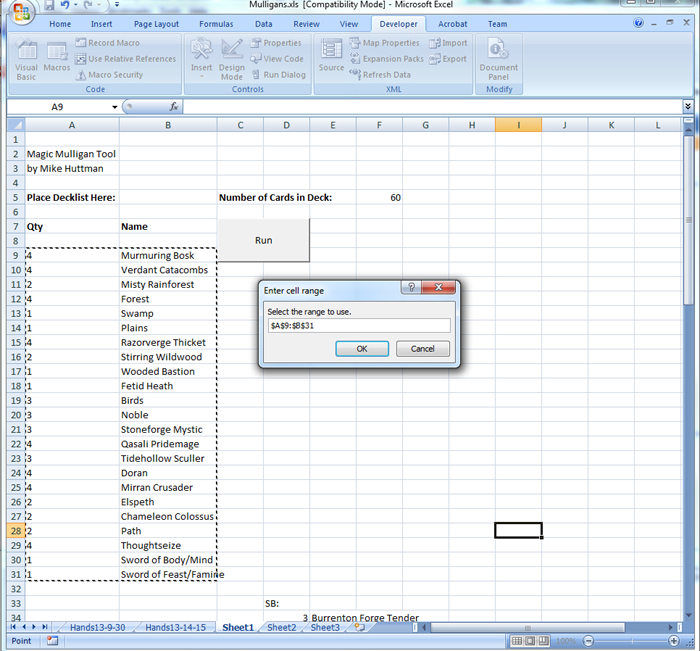Click Run Dialog
The width and height of the screenshot is (700, 651).
click(x=279, y=75)
